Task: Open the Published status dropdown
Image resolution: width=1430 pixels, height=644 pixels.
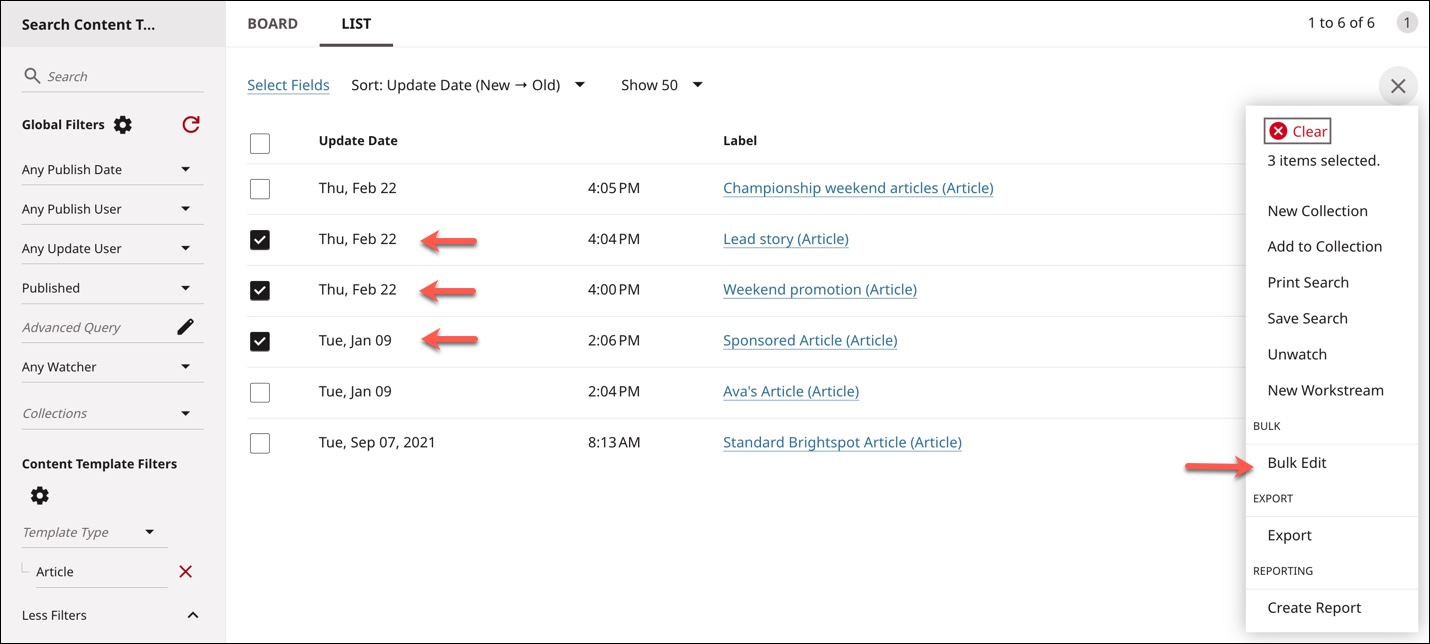Action: pos(112,288)
